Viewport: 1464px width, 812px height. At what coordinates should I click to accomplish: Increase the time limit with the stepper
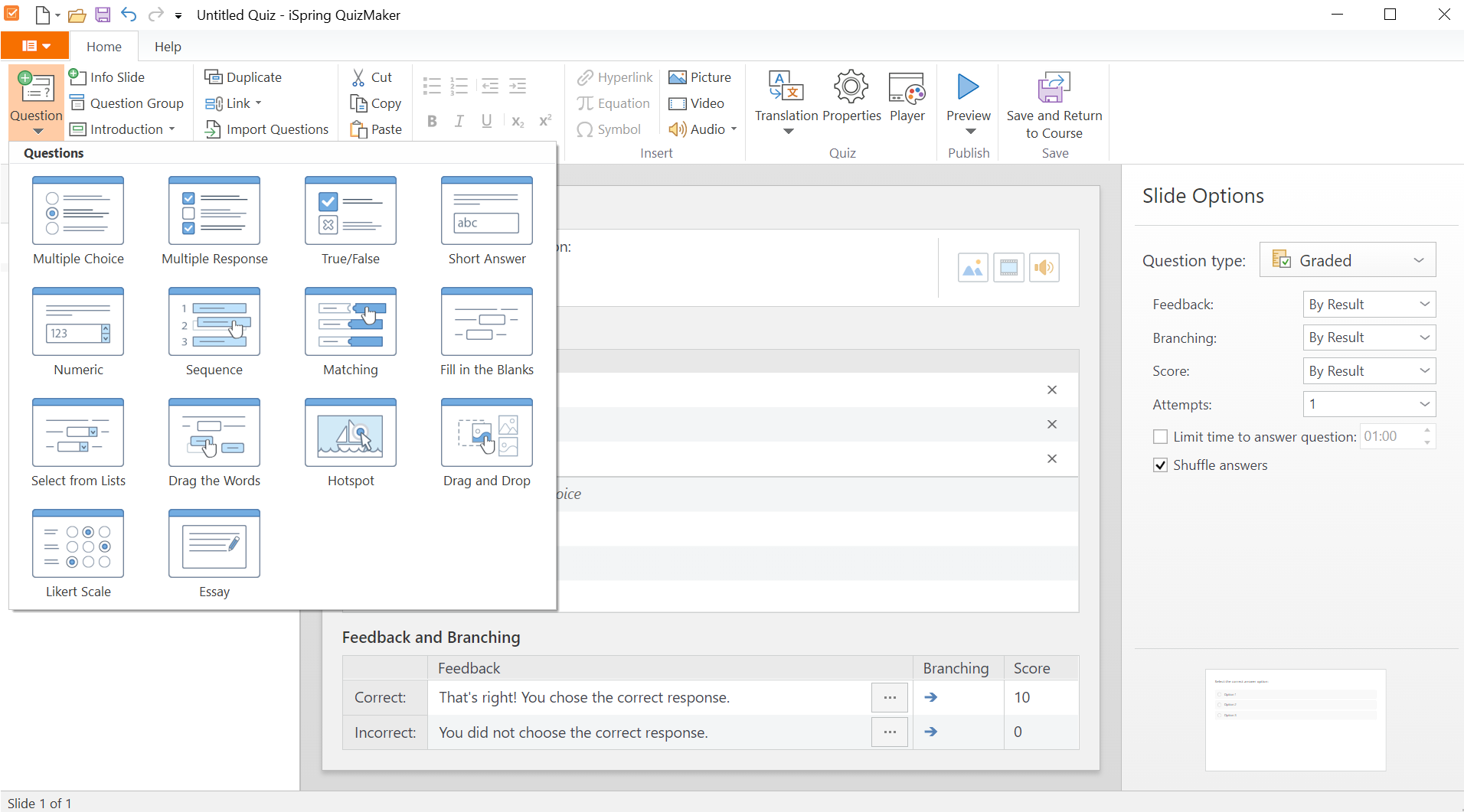tap(1427, 430)
